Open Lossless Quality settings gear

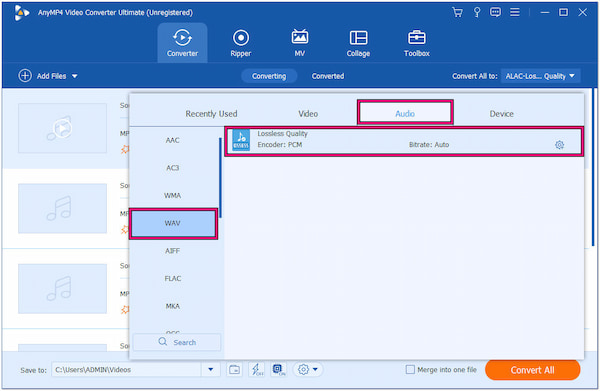559,145
